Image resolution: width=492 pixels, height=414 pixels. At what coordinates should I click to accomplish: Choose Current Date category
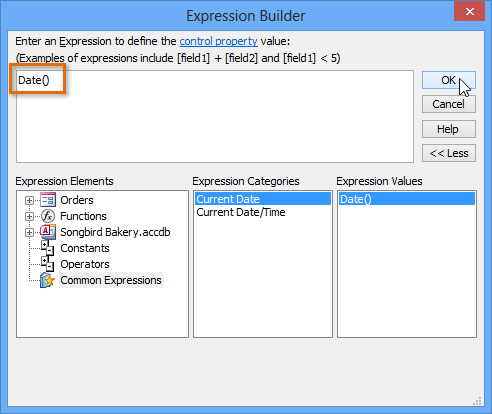click(x=263, y=199)
